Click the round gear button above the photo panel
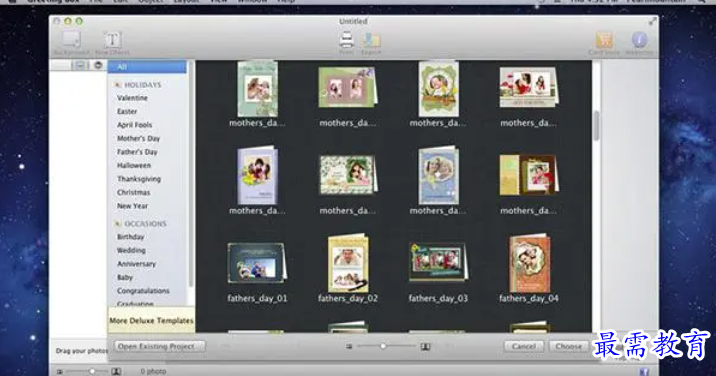The image size is (716, 376). (x=98, y=65)
